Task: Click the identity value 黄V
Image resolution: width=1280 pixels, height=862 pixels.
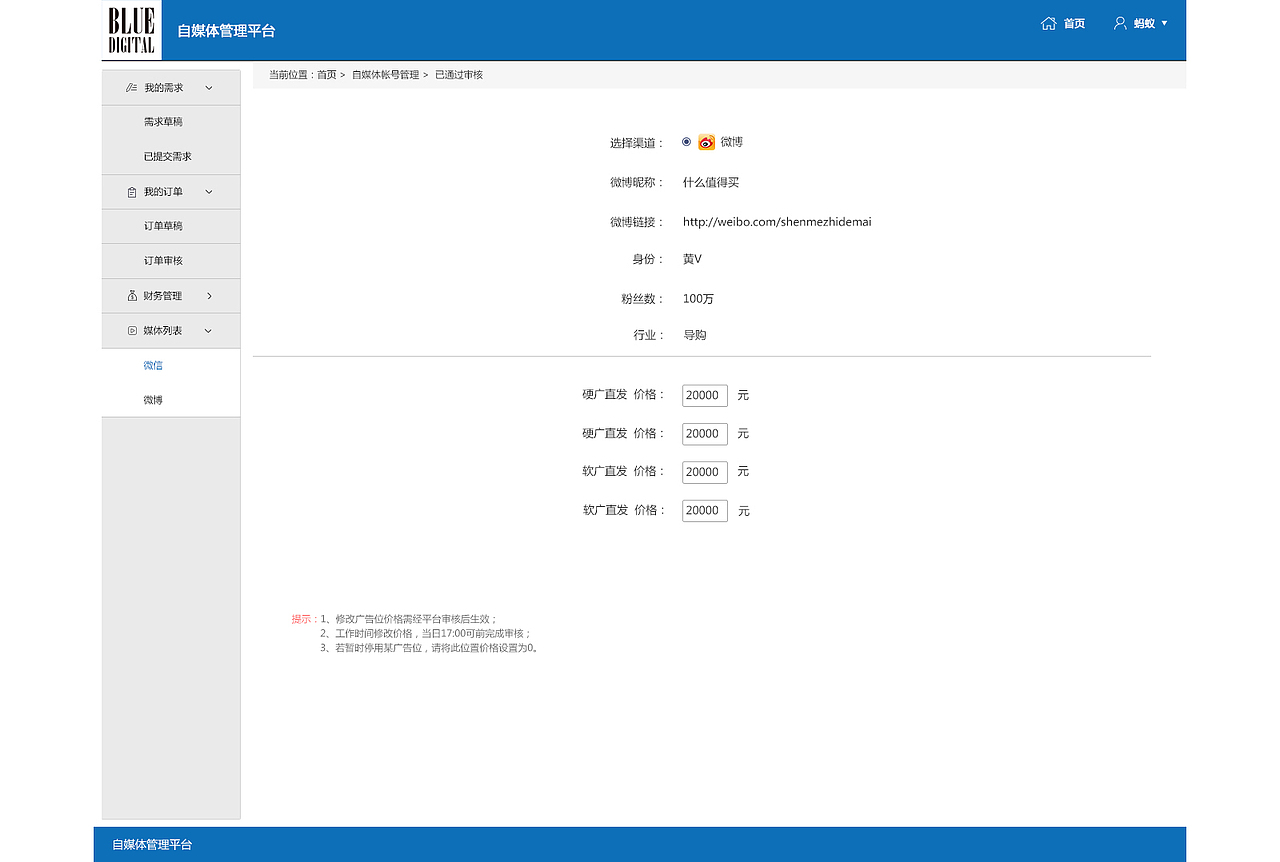Action: tap(692, 259)
